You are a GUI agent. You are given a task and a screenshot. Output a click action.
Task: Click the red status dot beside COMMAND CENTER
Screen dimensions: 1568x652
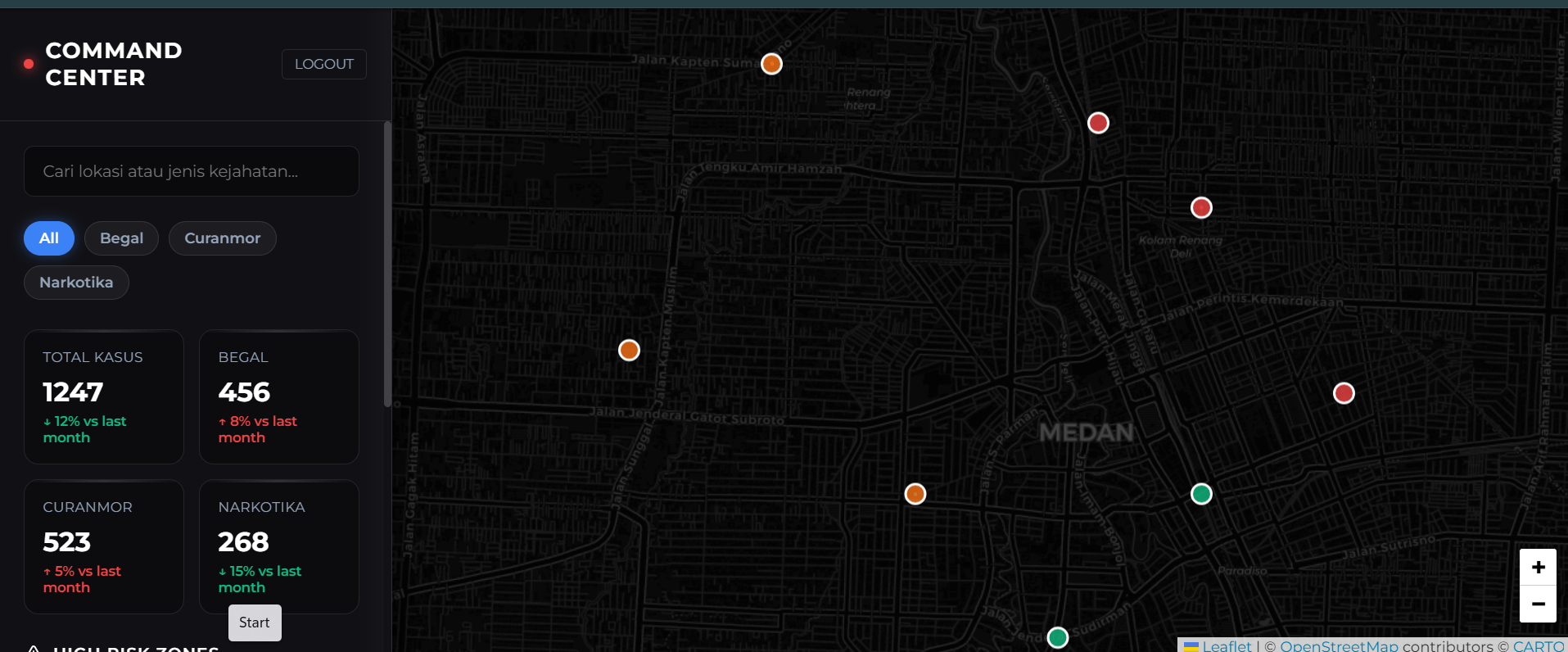tap(29, 64)
